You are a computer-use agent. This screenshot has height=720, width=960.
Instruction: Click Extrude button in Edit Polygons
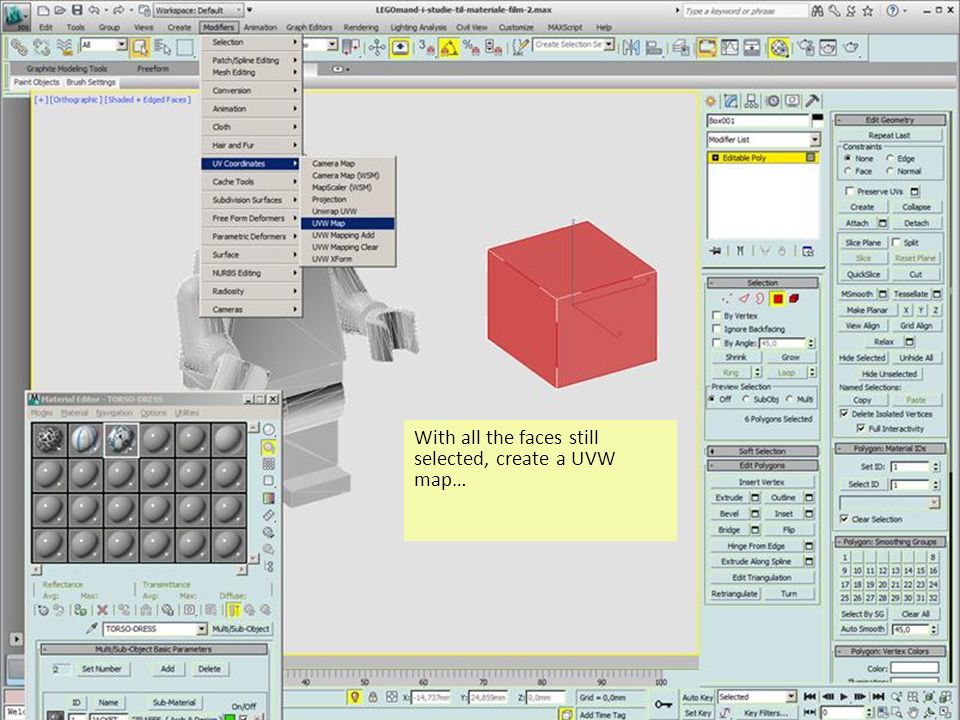coord(729,498)
